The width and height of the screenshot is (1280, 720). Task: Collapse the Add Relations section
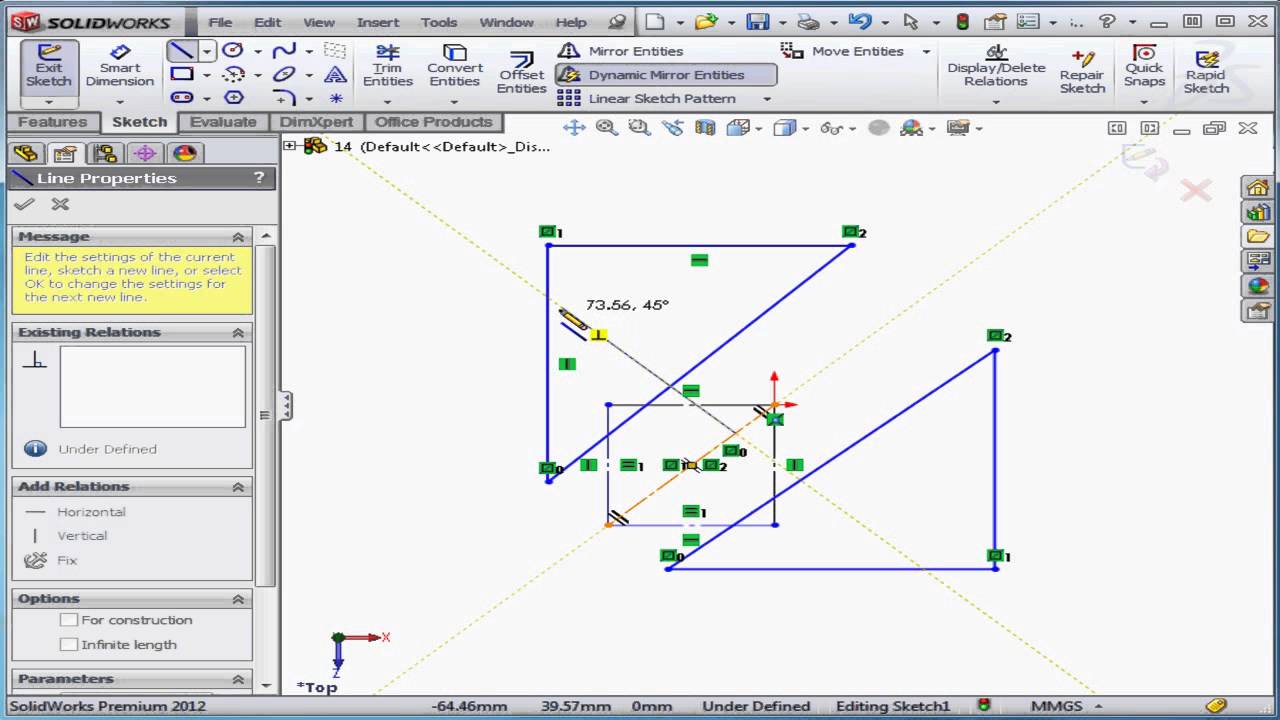(x=238, y=487)
